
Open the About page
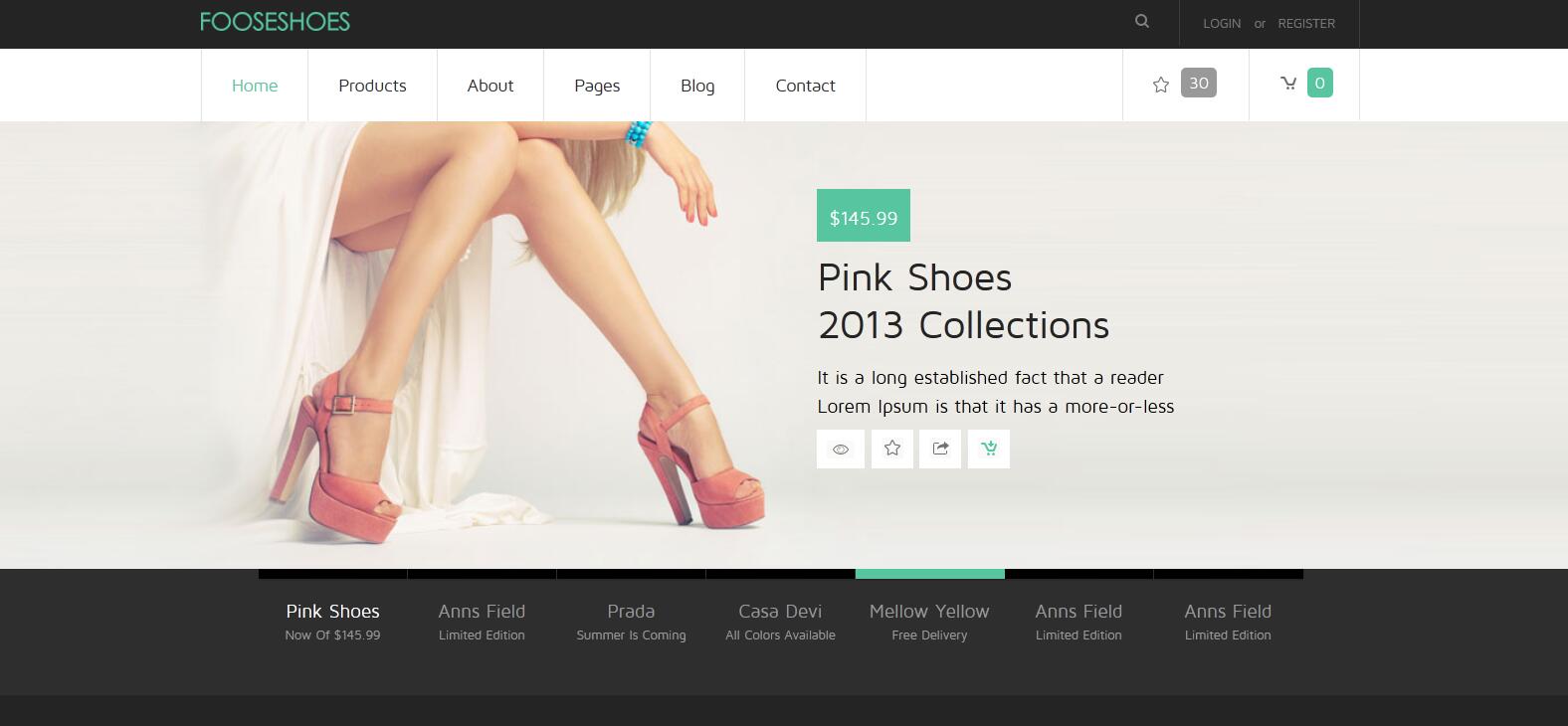[x=490, y=86]
